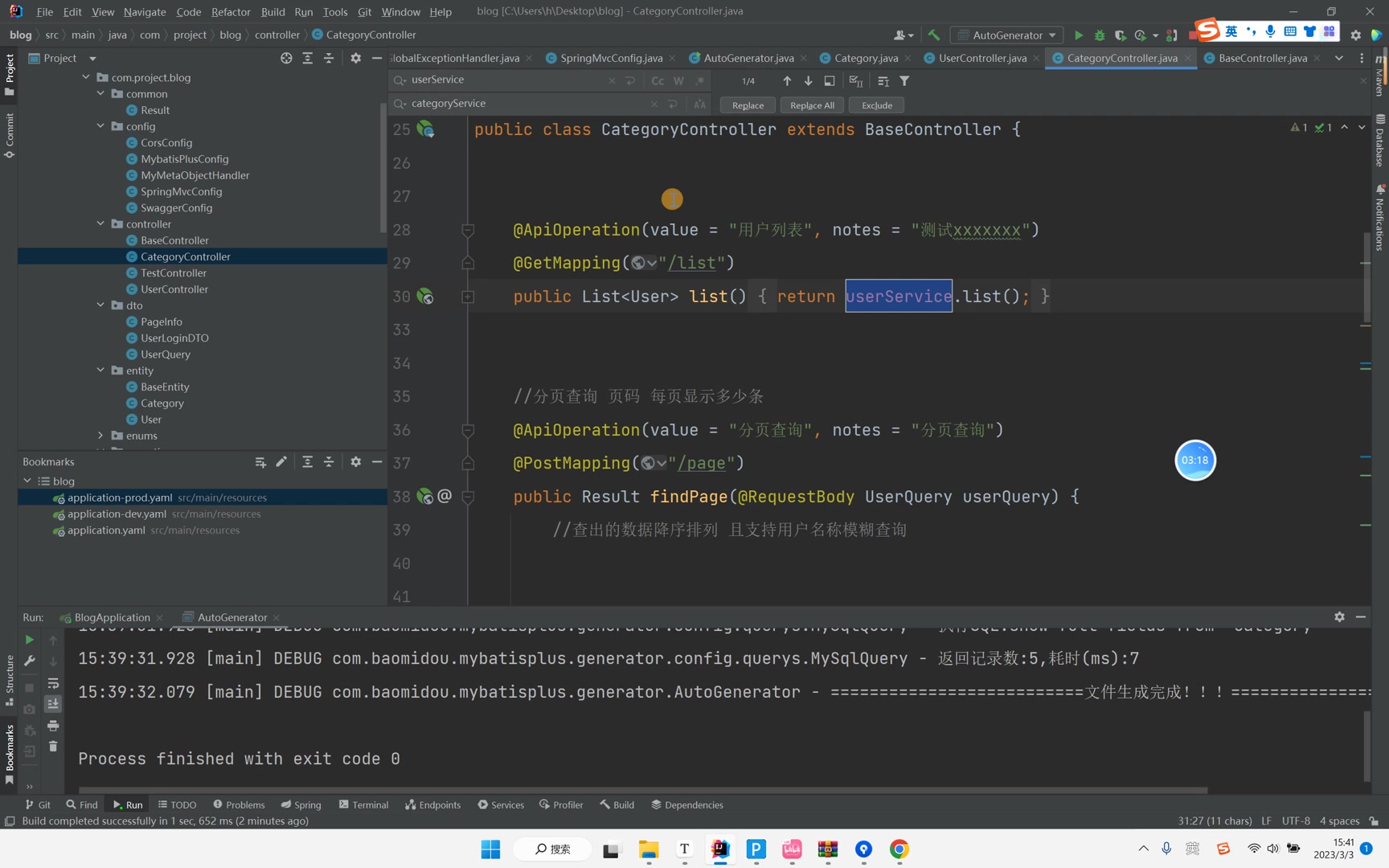The width and height of the screenshot is (1389, 868).
Task: Click the Replace All button
Action: 812,105
